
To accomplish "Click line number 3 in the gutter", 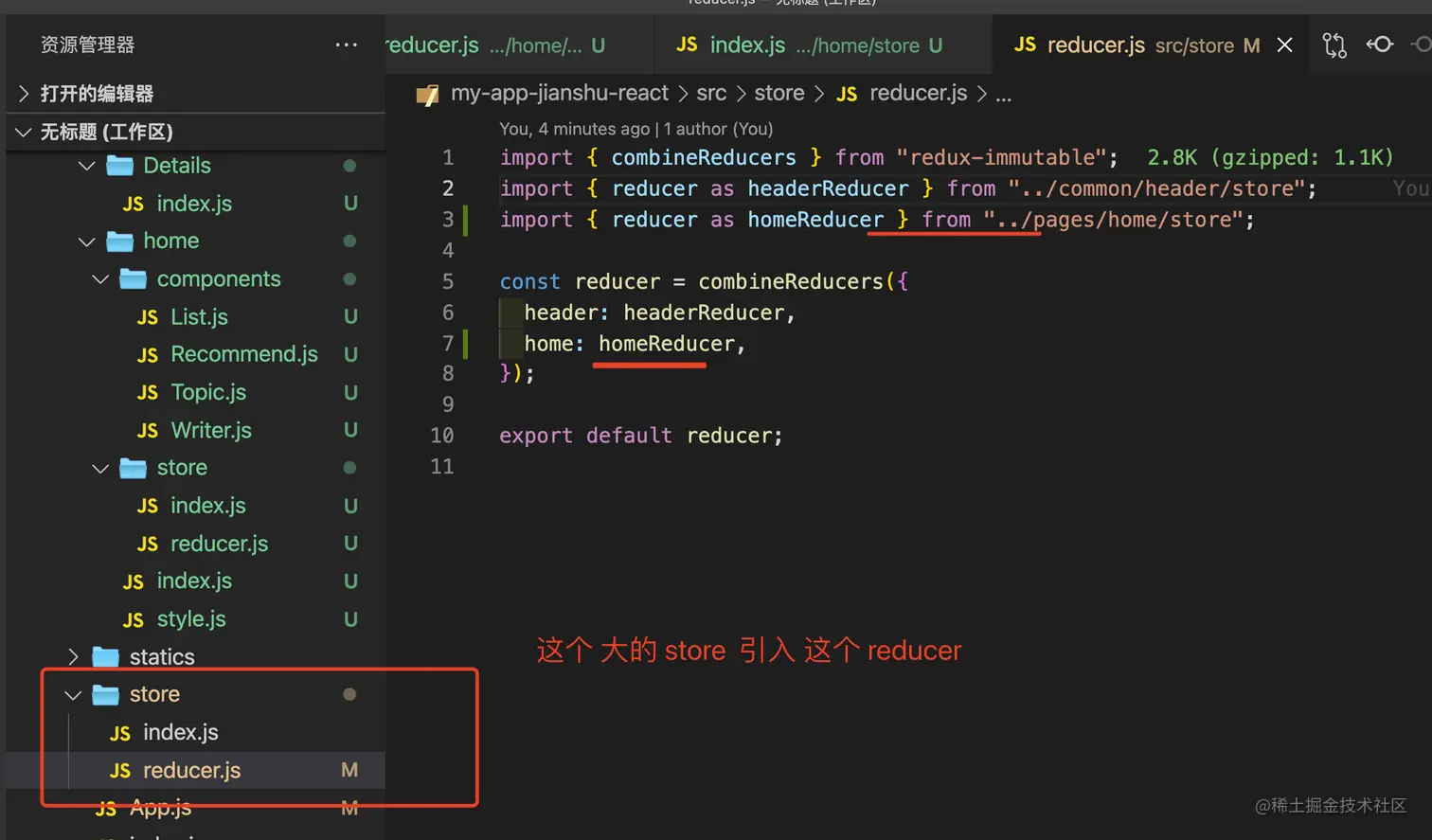I will point(448,220).
